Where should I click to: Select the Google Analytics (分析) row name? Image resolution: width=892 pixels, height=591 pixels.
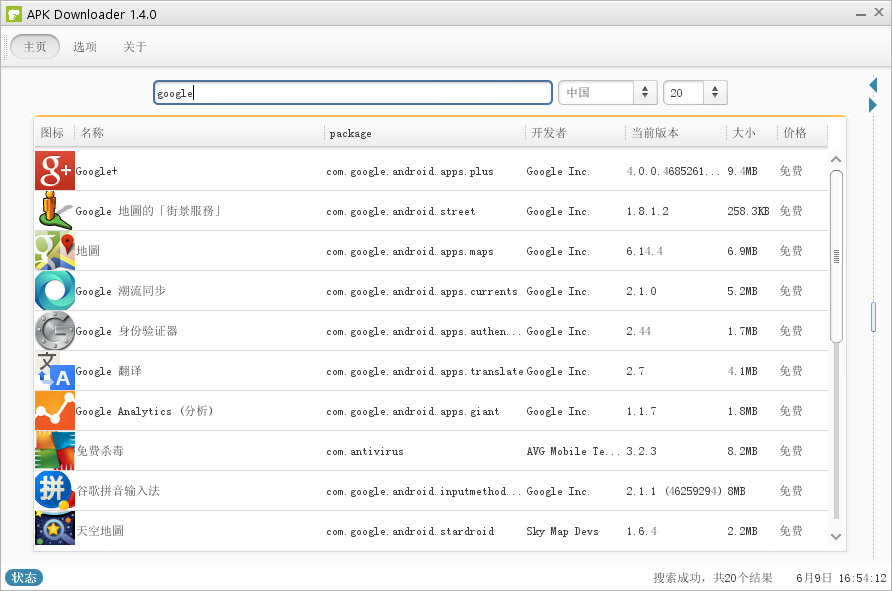(144, 411)
